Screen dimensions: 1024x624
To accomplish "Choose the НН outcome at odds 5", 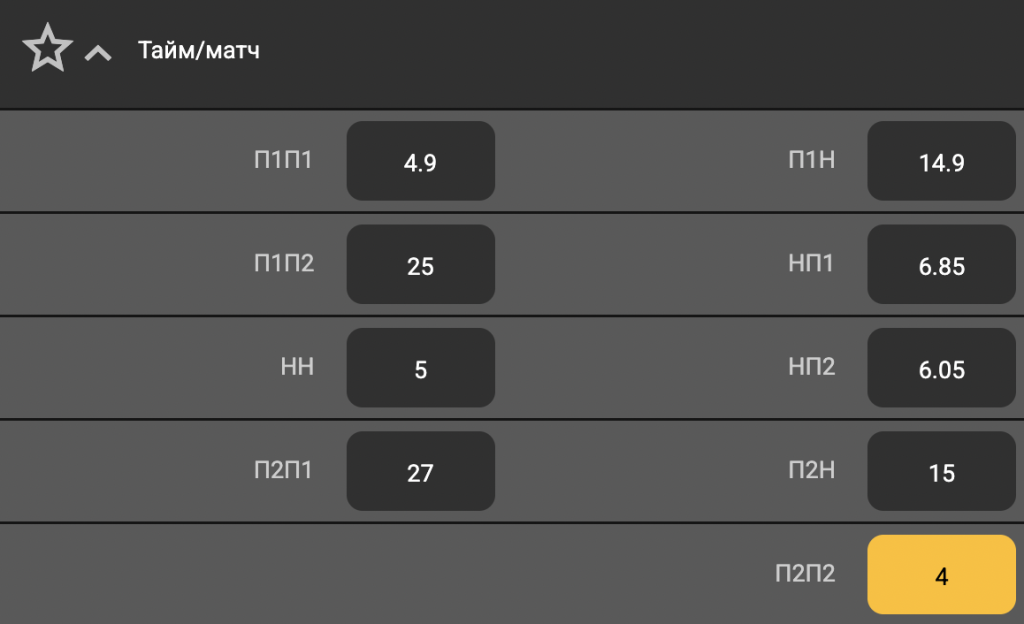I will [x=420, y=367].
